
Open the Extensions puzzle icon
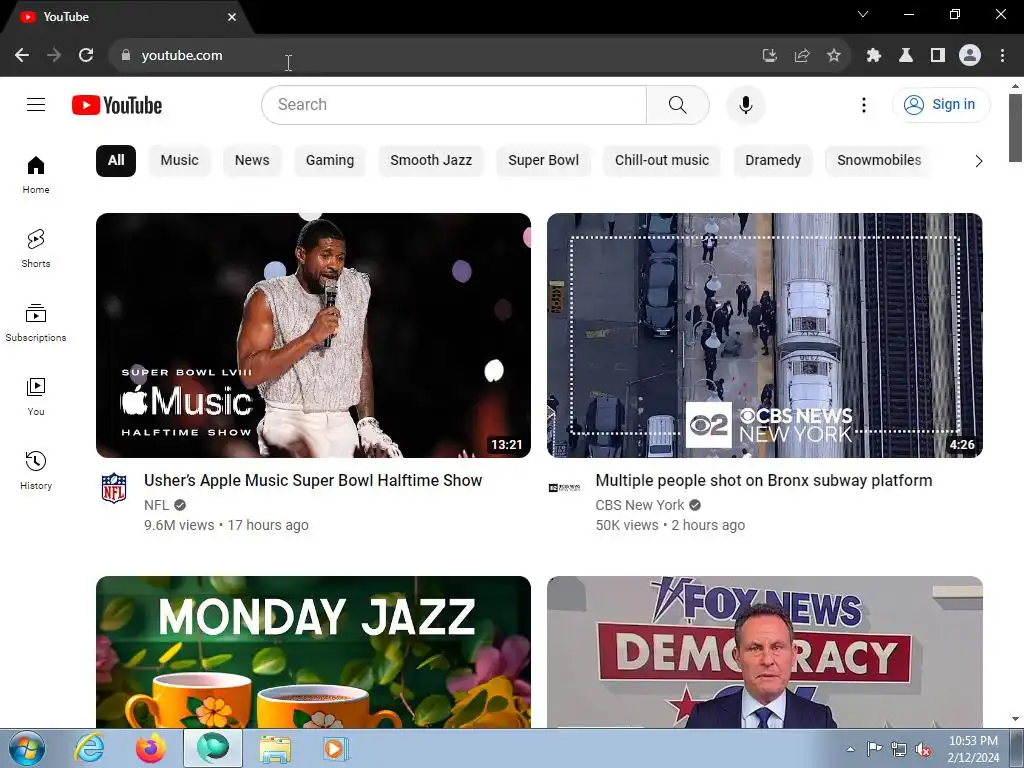[x=874, y=56]
